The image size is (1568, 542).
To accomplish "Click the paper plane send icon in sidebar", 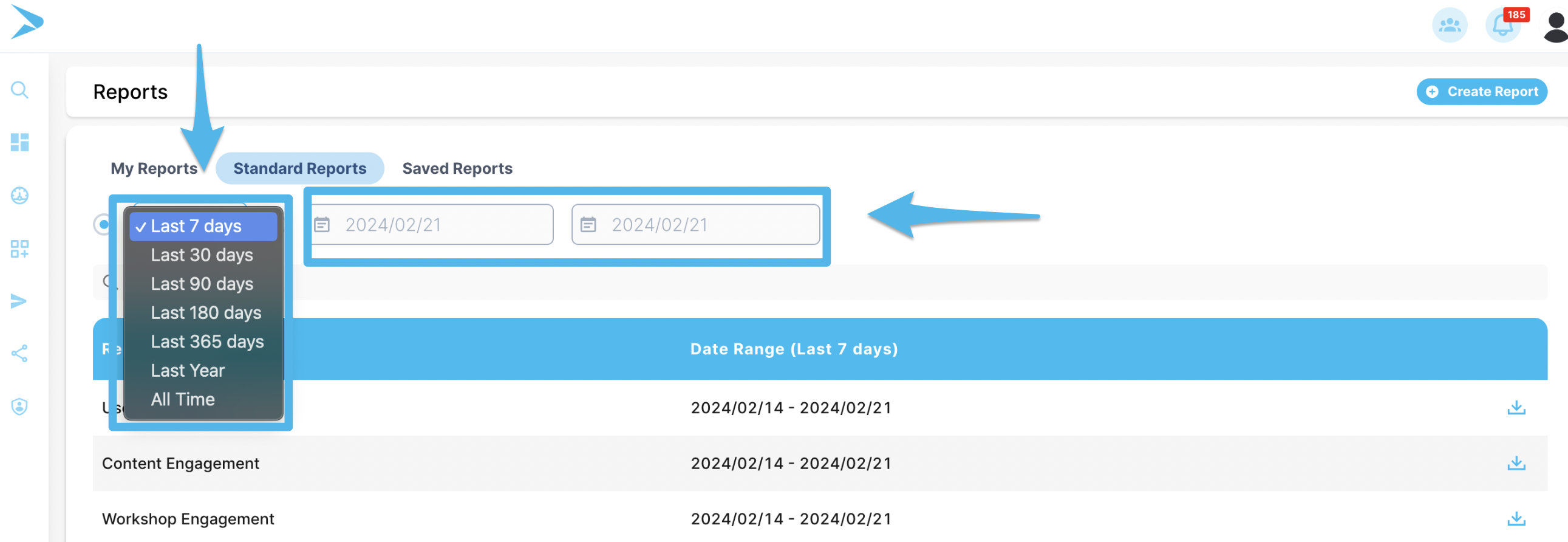I will 19,301.
